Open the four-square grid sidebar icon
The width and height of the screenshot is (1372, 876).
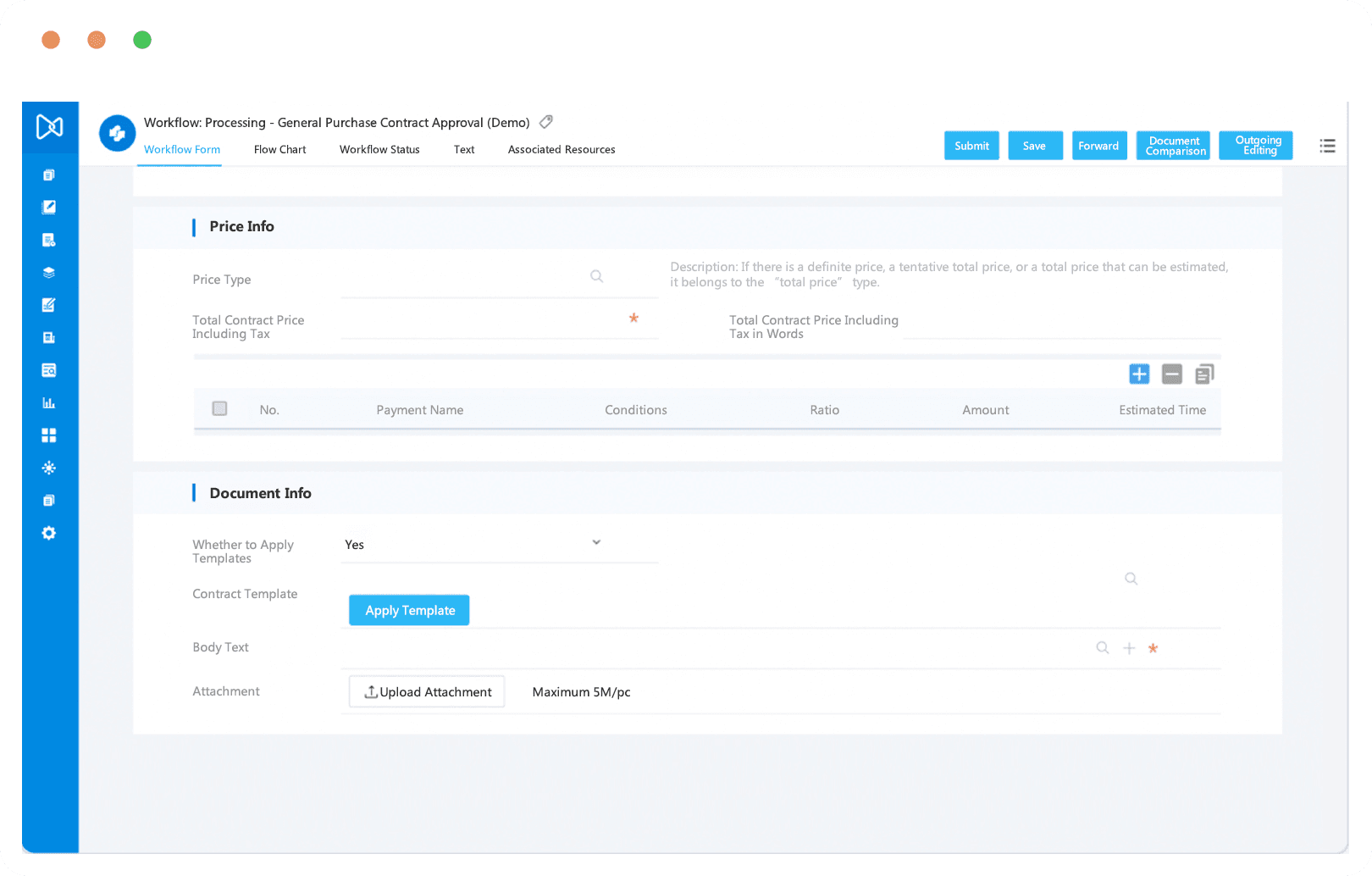pos(49,435)
